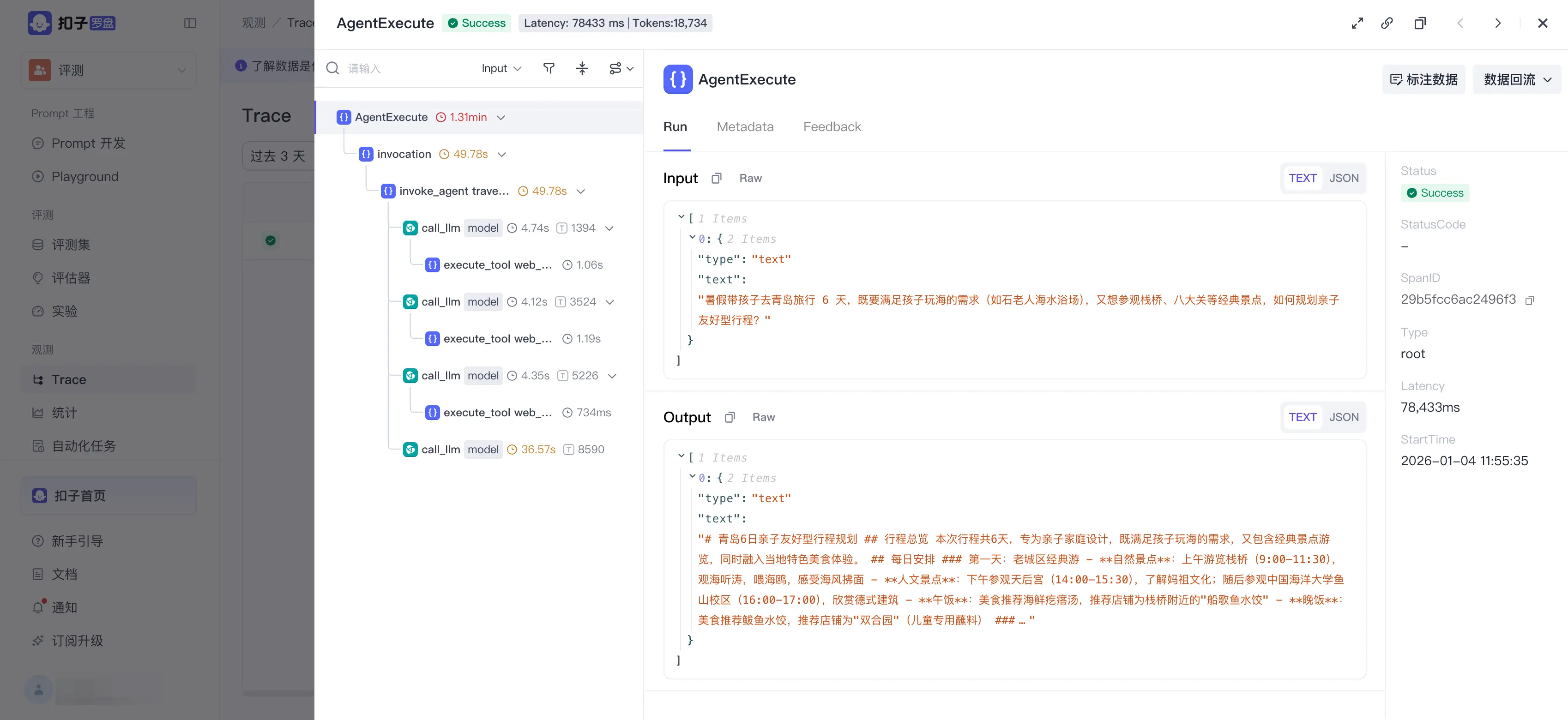The image size is (1568, 720).
Task: Switch to the Run tab
Action: coord(675,126)
